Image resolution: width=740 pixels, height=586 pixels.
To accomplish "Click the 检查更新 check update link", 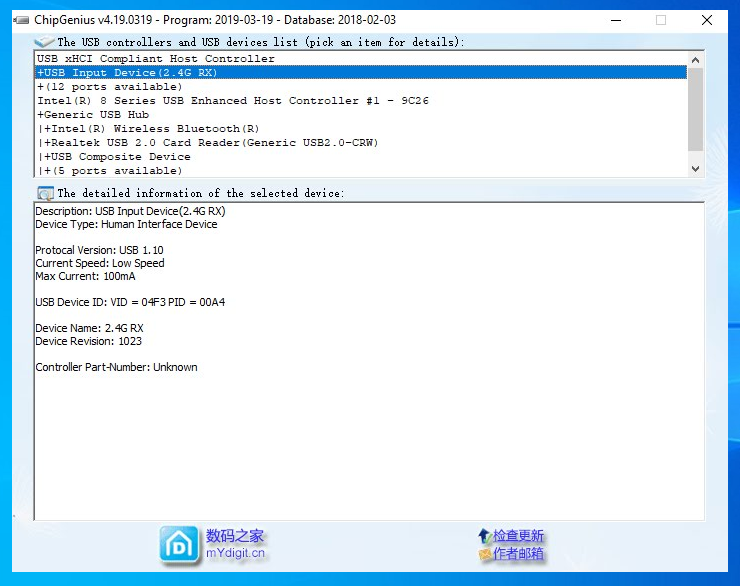I will (518, 536).
